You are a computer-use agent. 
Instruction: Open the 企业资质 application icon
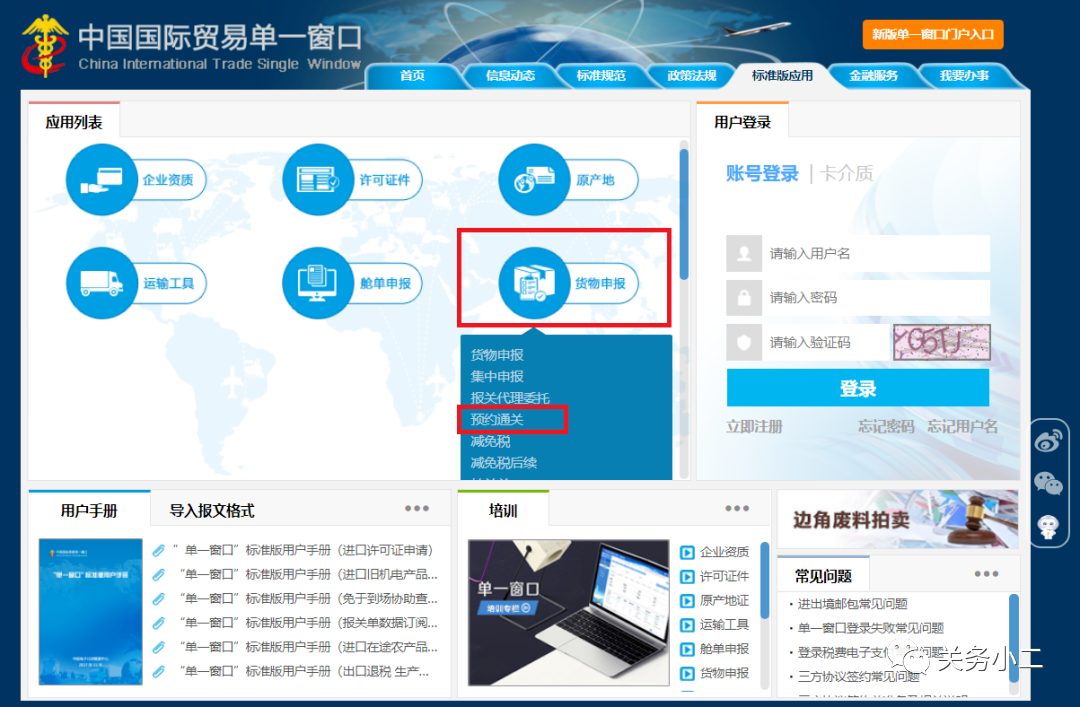click(102, 180)
